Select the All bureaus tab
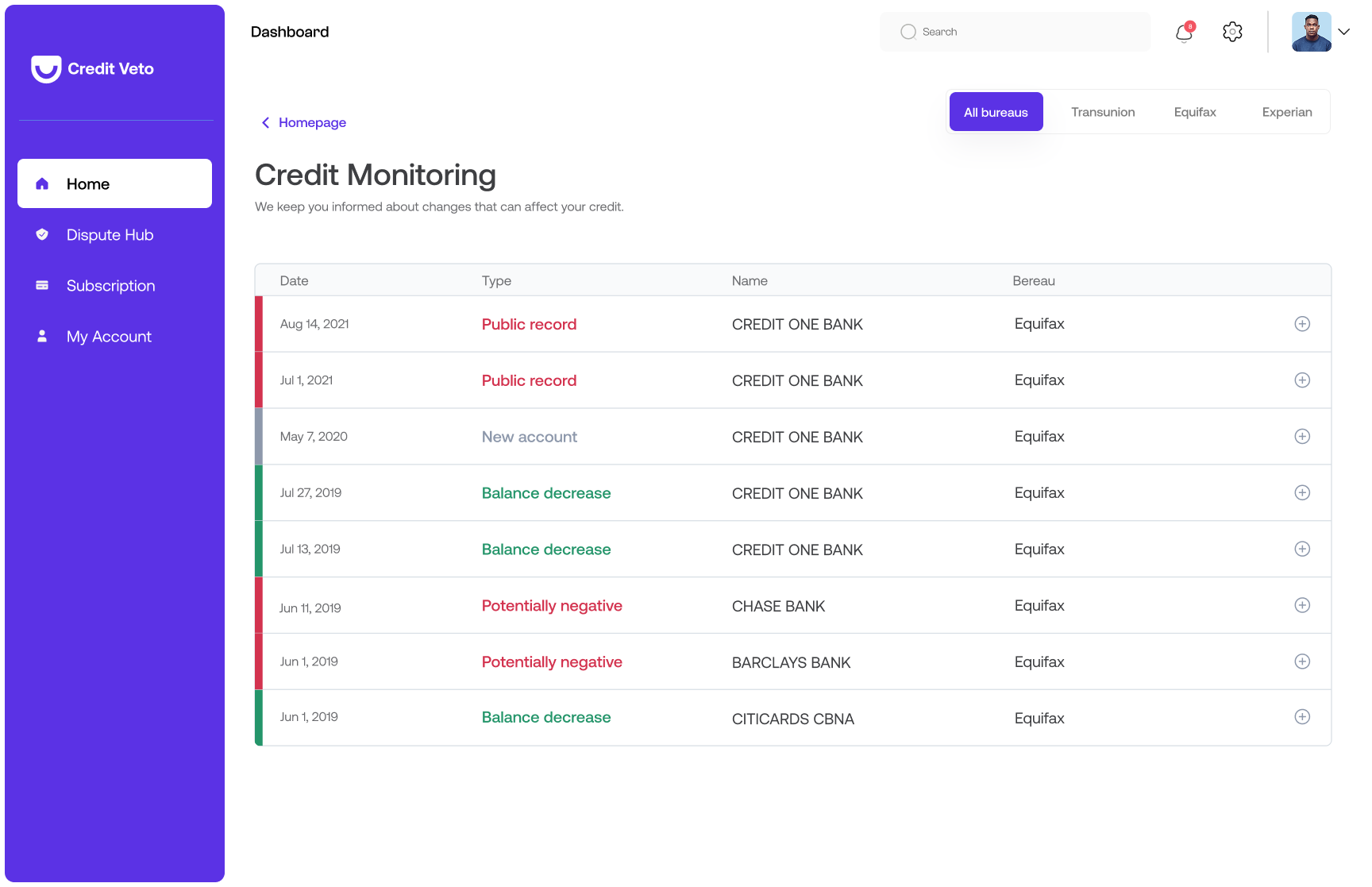 pos(996,112)
